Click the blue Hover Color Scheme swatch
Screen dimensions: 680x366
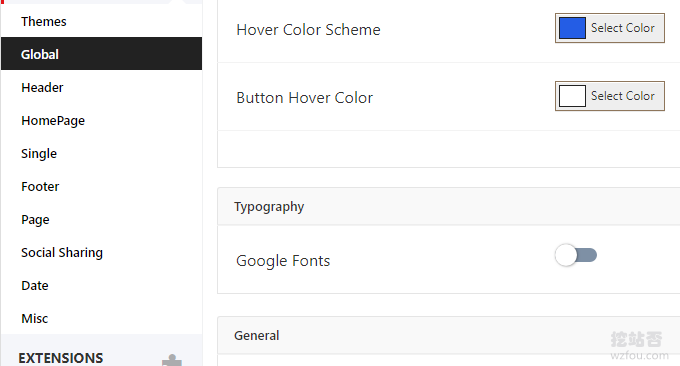572,28
